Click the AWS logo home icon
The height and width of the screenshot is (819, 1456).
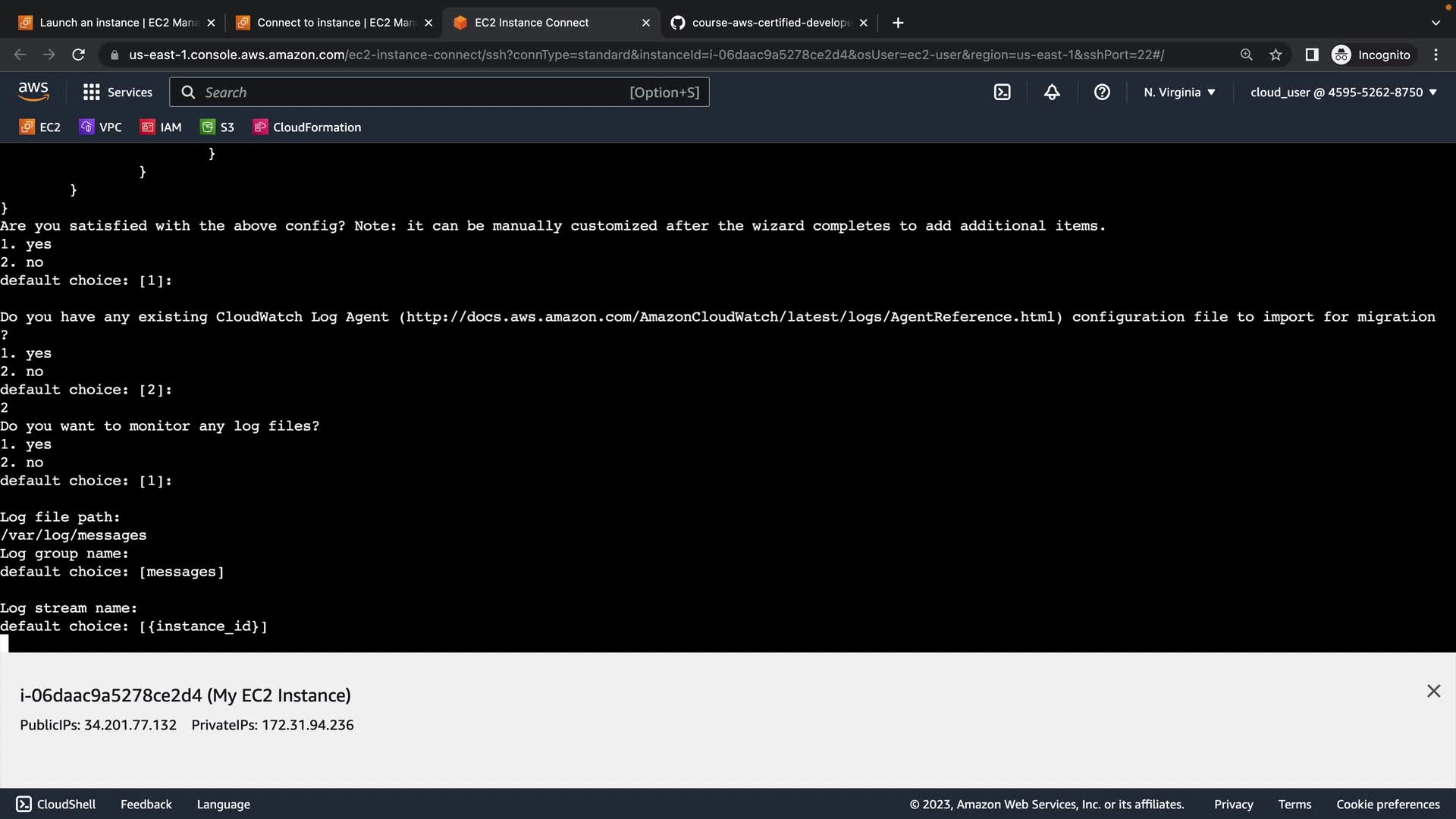tap(33, 92)
